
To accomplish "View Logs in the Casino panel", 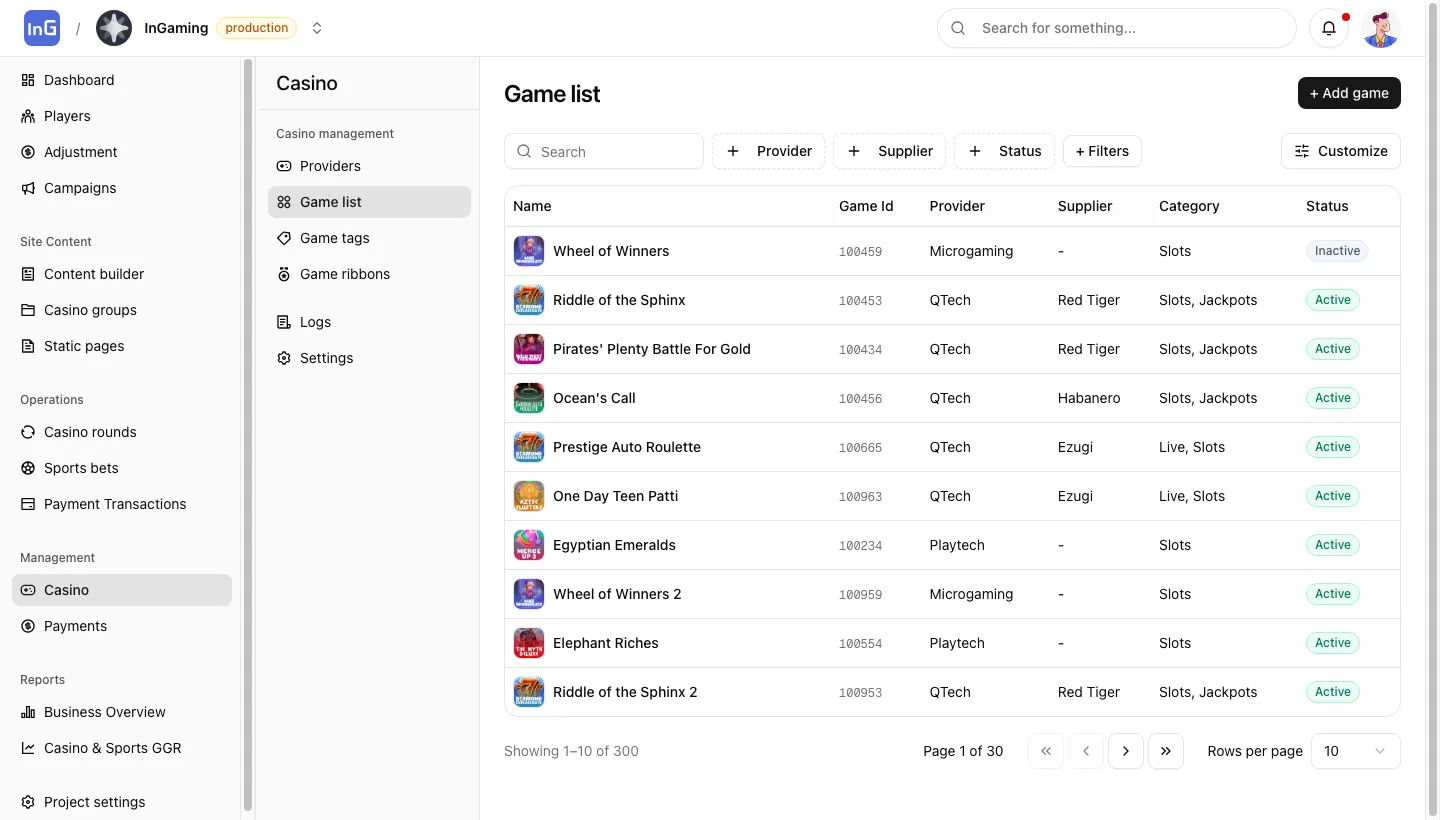I will pyautogui.click(x=313, y=322).
